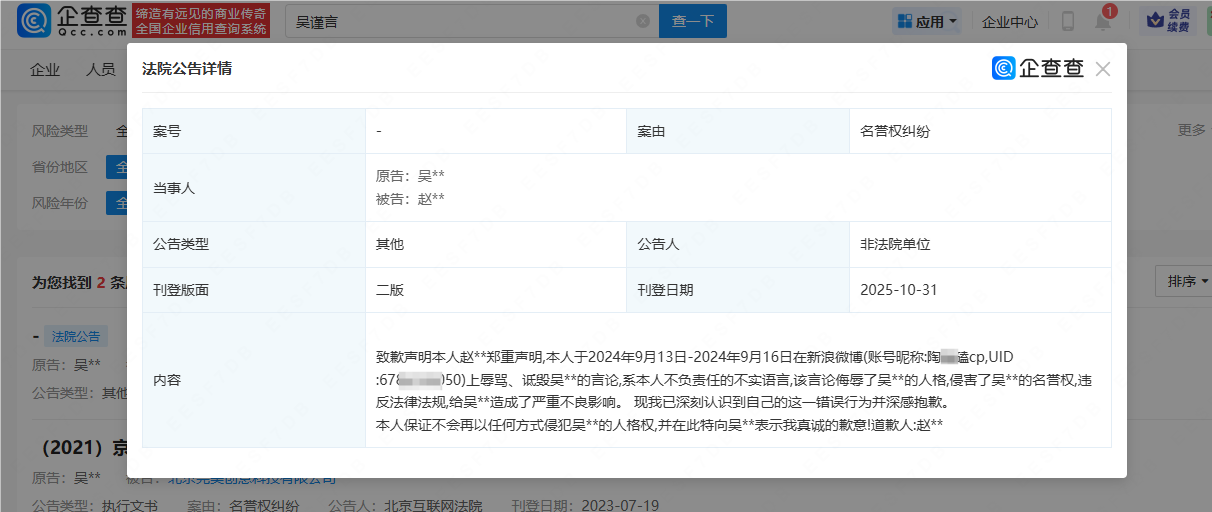Close the 法院公告详情 dialog

[x=1103, y=69]
